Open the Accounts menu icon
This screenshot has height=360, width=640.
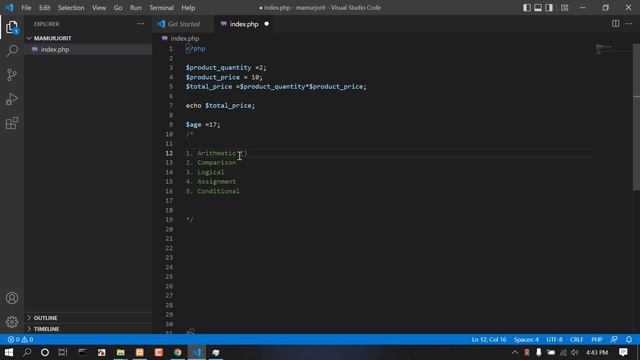(12, 298)
